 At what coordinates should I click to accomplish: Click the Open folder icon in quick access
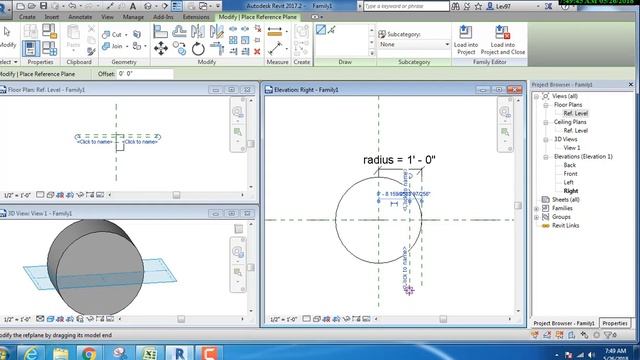tap(31, 6)
